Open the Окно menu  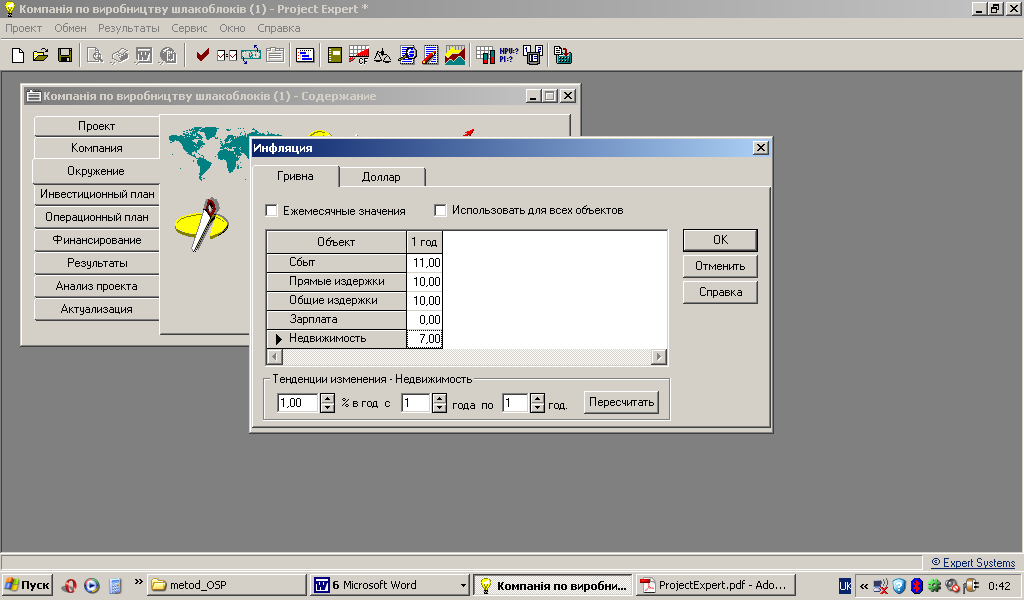click(x=232, y=28)
